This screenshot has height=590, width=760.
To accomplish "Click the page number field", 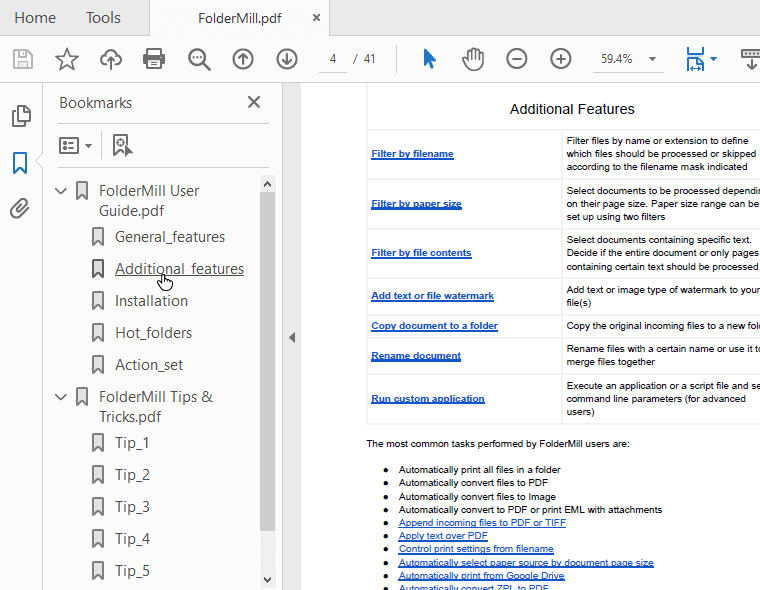I will coord(333,59).
